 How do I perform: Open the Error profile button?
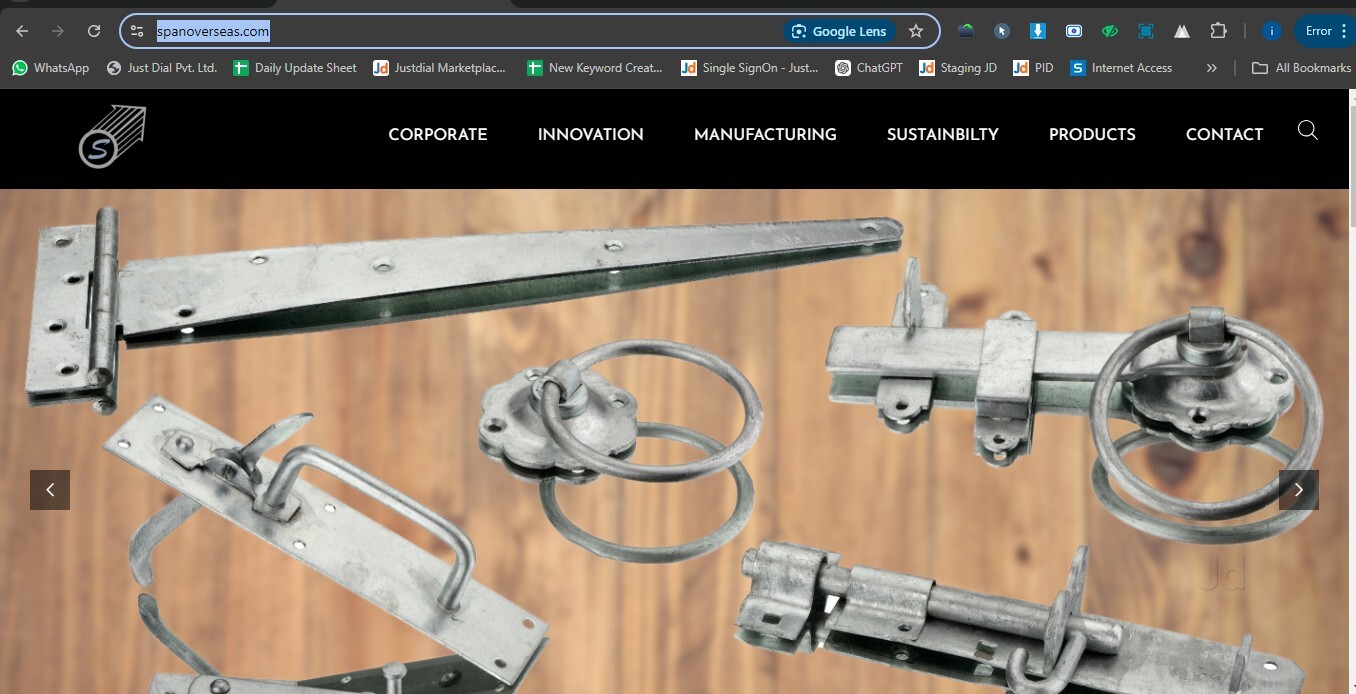(x=1318, y=31)
